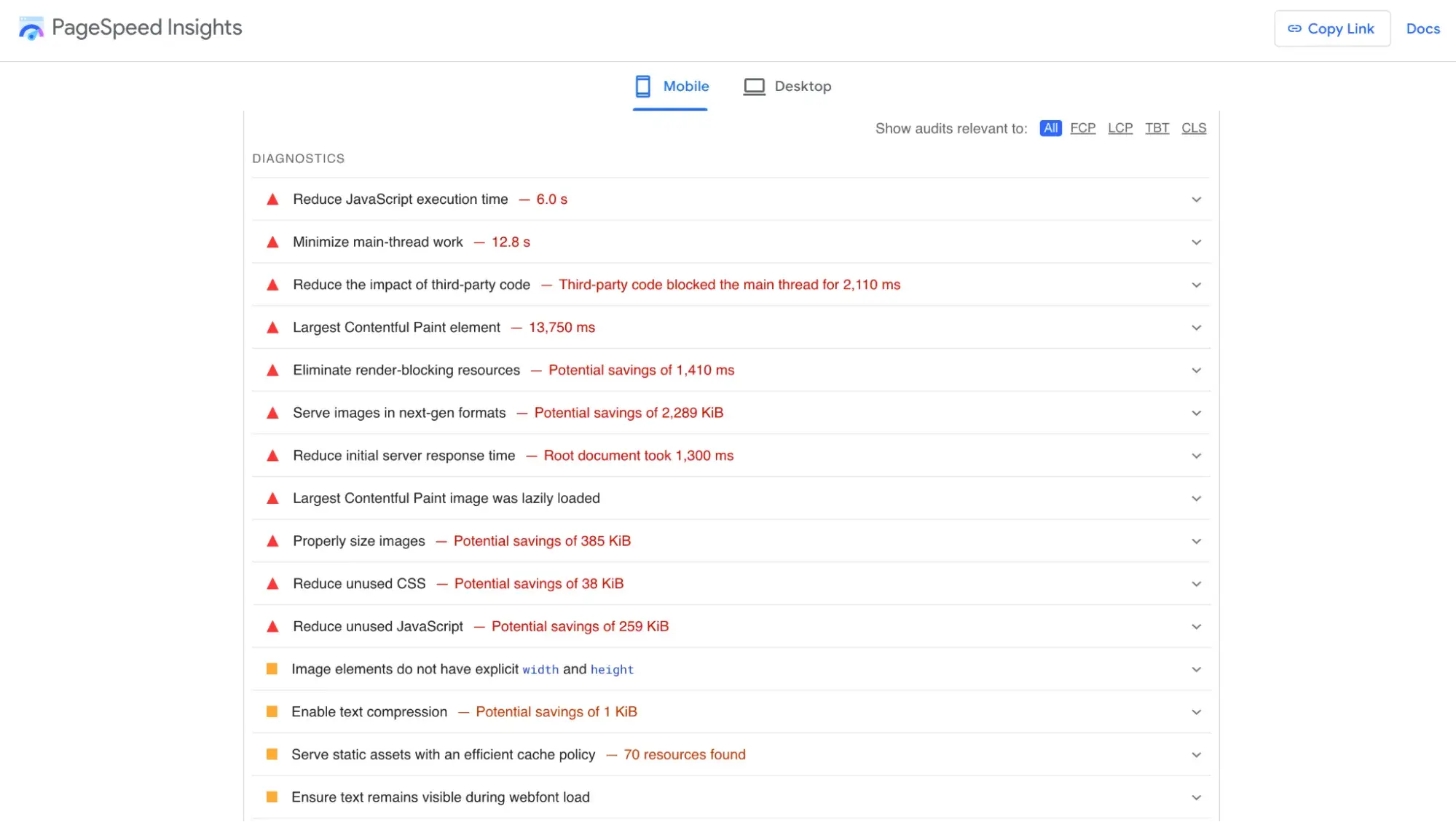Image resolution: width=1456 pixels, height=822 pixels.
Task: Click 'Potential savings of 38 KiB' text
Action: (539, 584)
